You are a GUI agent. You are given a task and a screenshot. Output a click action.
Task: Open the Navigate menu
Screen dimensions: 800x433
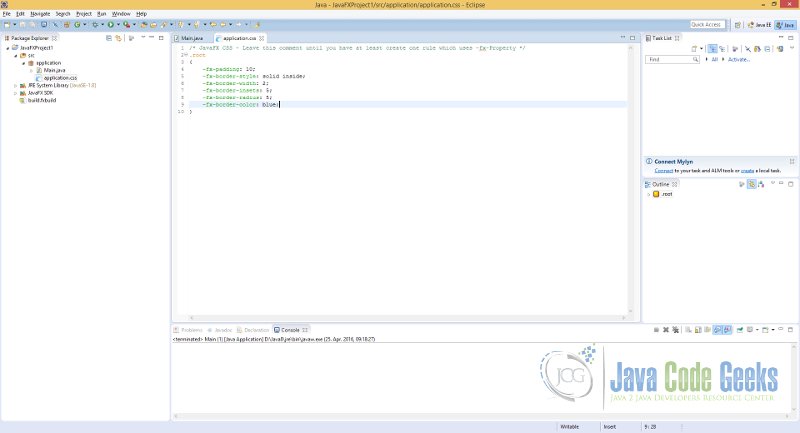pyautogui.click(x=40, y=14)
